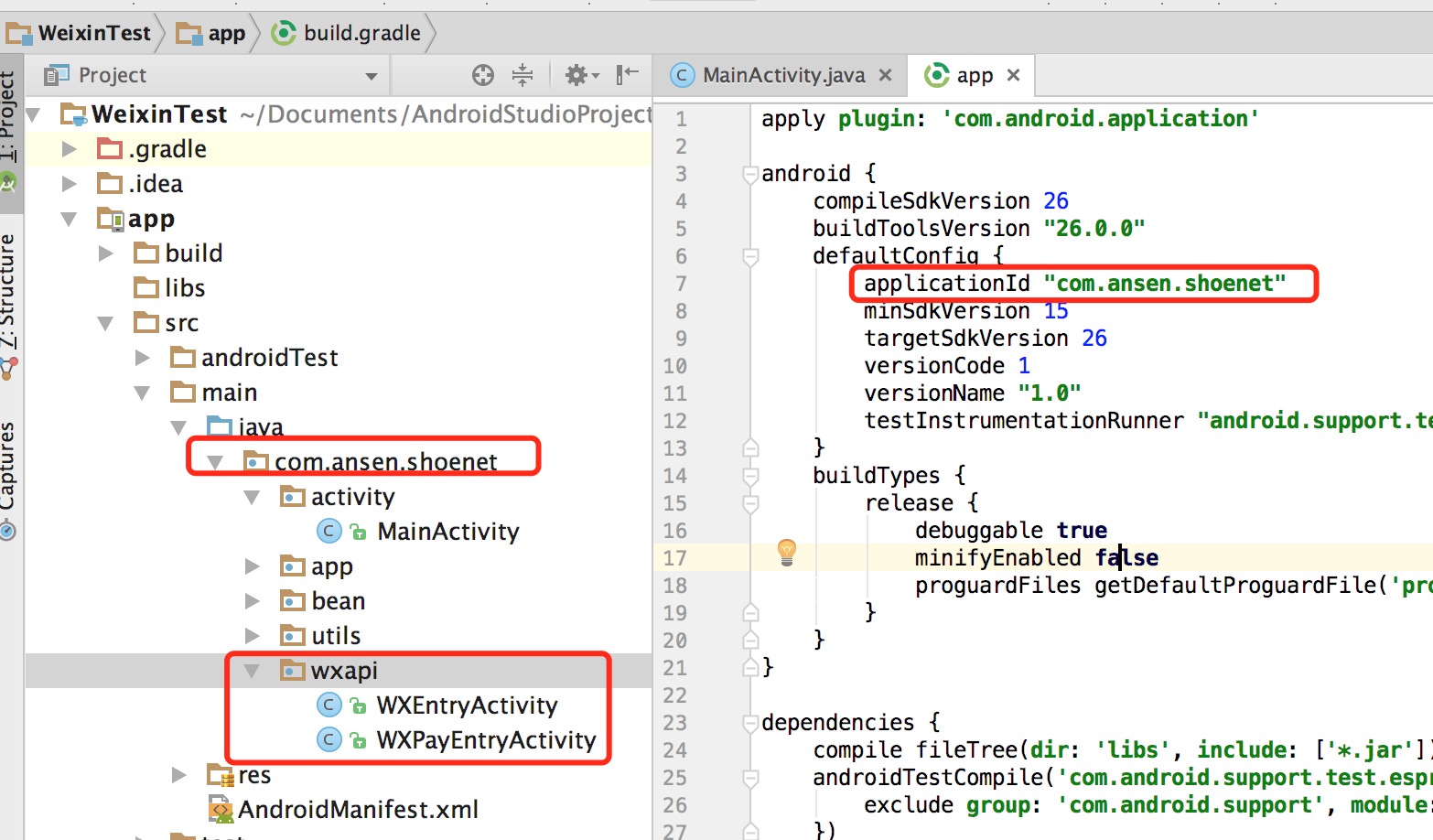Click the applicationId string "com.ansen.shoenet"

[1165, 284]
